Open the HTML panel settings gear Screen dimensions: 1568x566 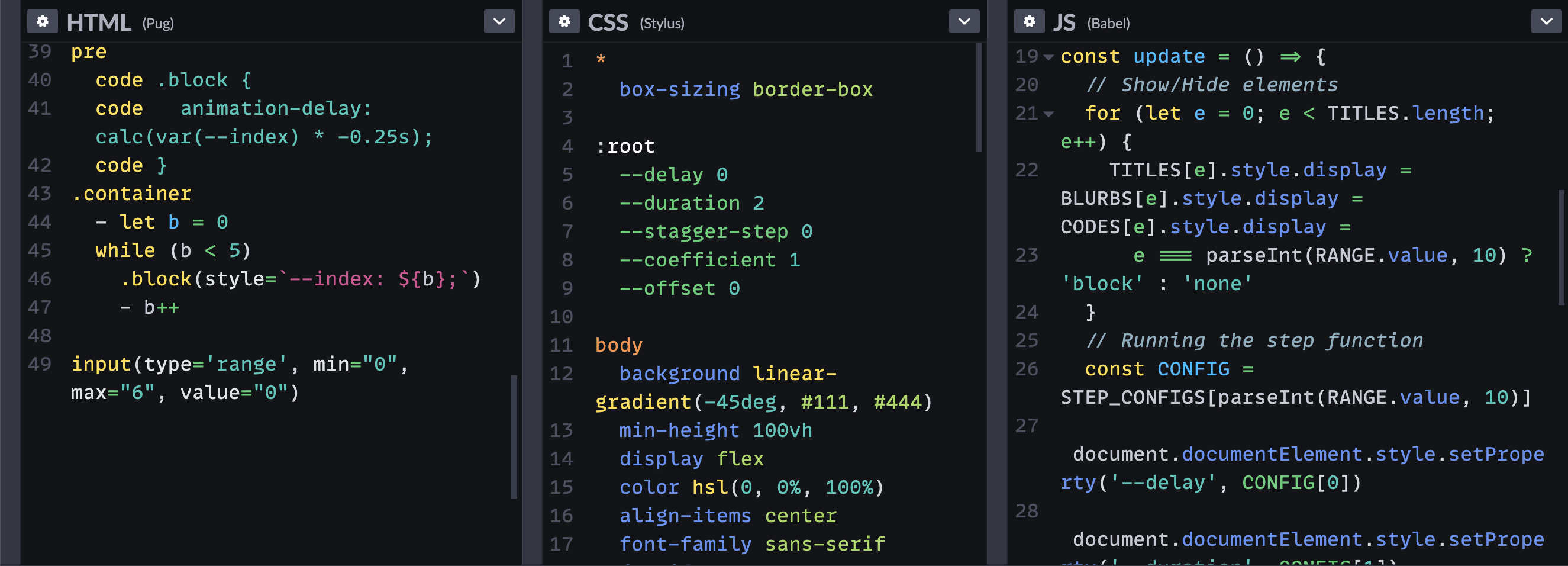pyautogui.click(x=41, y=21)
